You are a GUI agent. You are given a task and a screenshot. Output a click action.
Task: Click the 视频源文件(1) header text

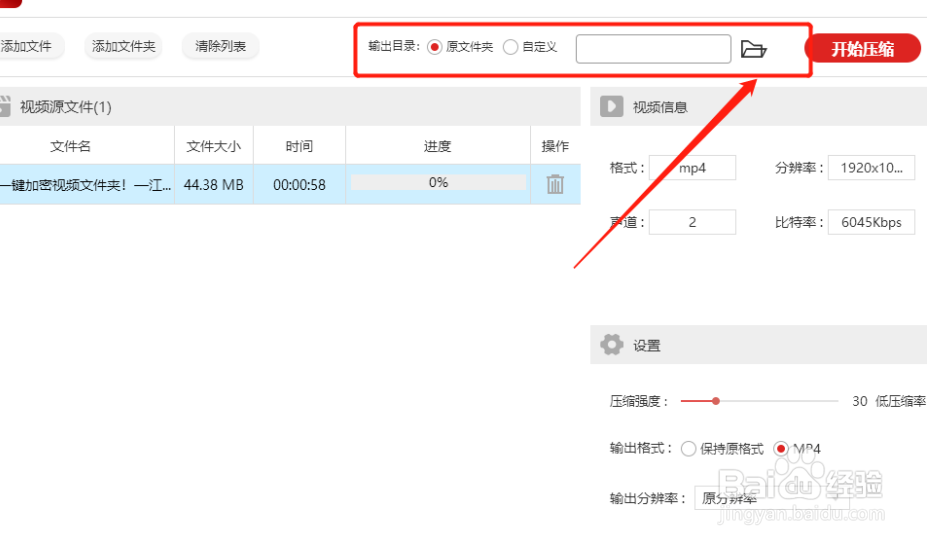[66, 107]
